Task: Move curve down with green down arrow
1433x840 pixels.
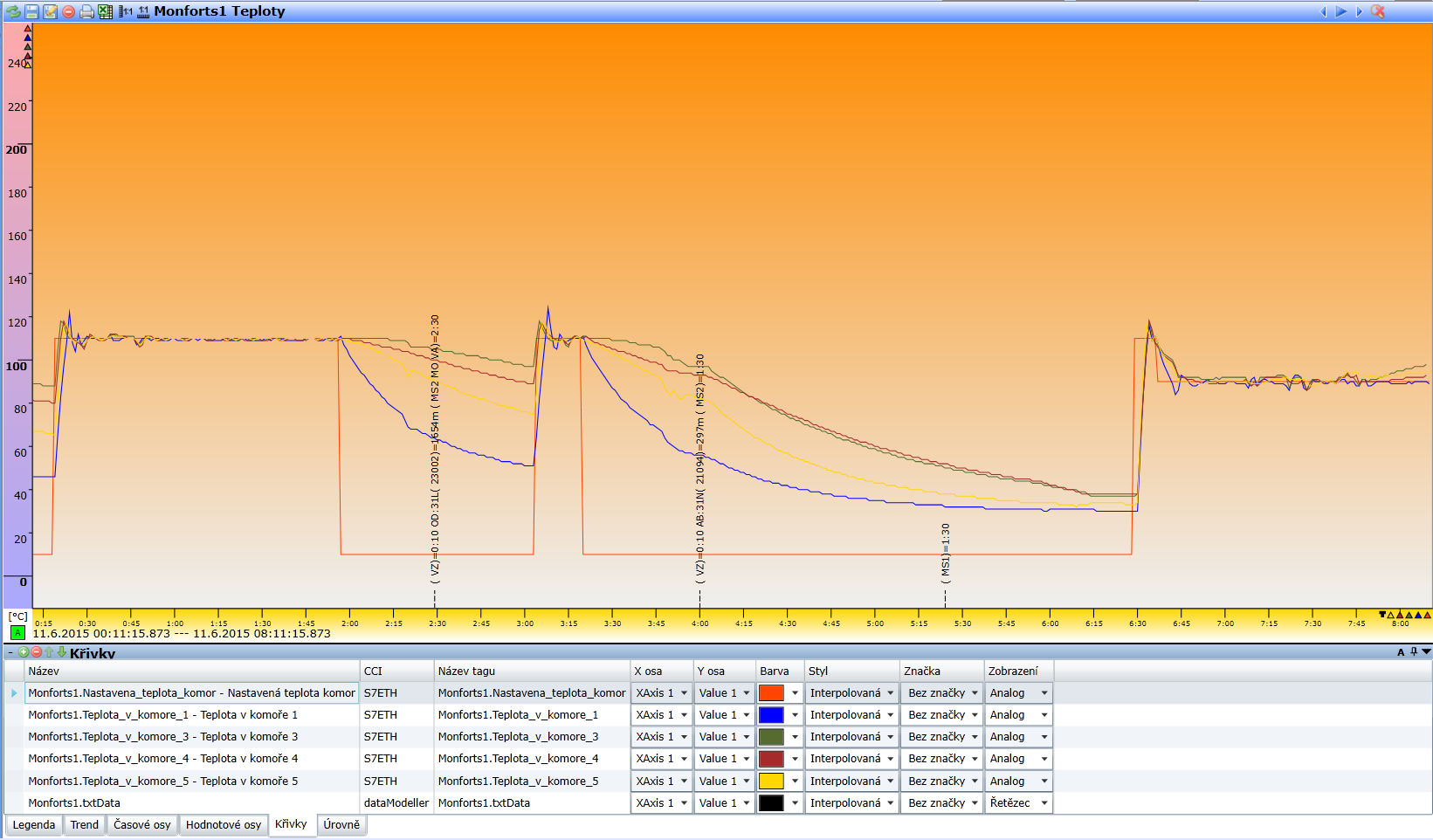Action: (x=62, y=652)
